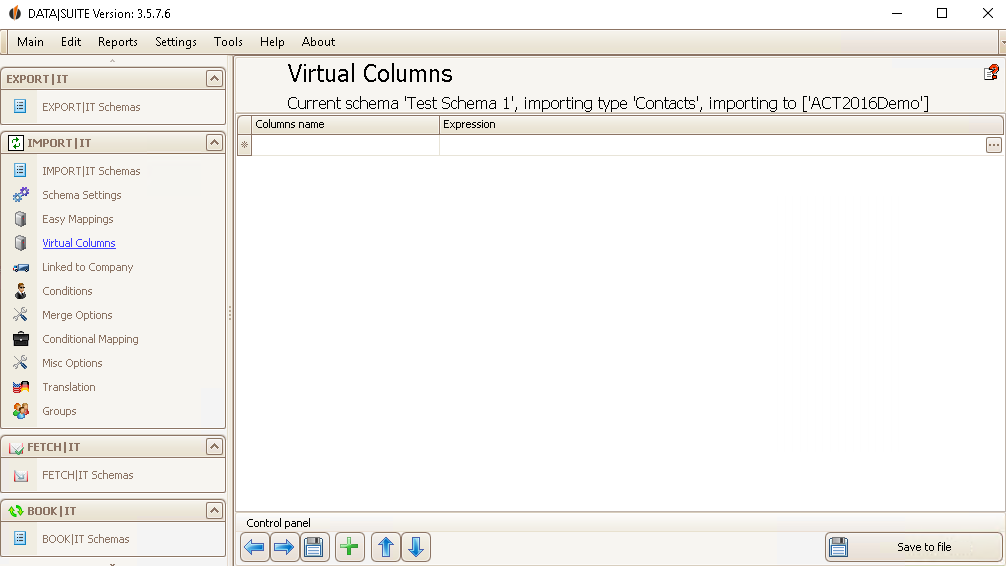Image resolution: width=1006 pixels, height=566 pixels.
Task: Click the new row Columns name cell
Action: coord(345,145)
